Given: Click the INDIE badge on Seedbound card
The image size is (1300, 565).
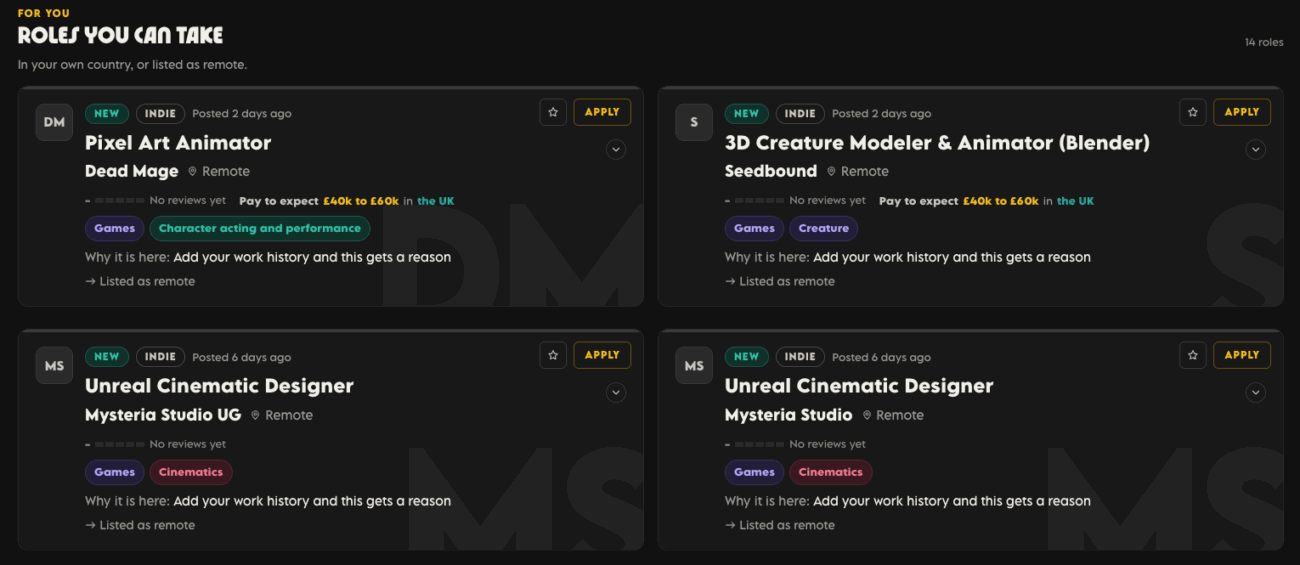Looking at the screenshot, I should click(800, 114).
